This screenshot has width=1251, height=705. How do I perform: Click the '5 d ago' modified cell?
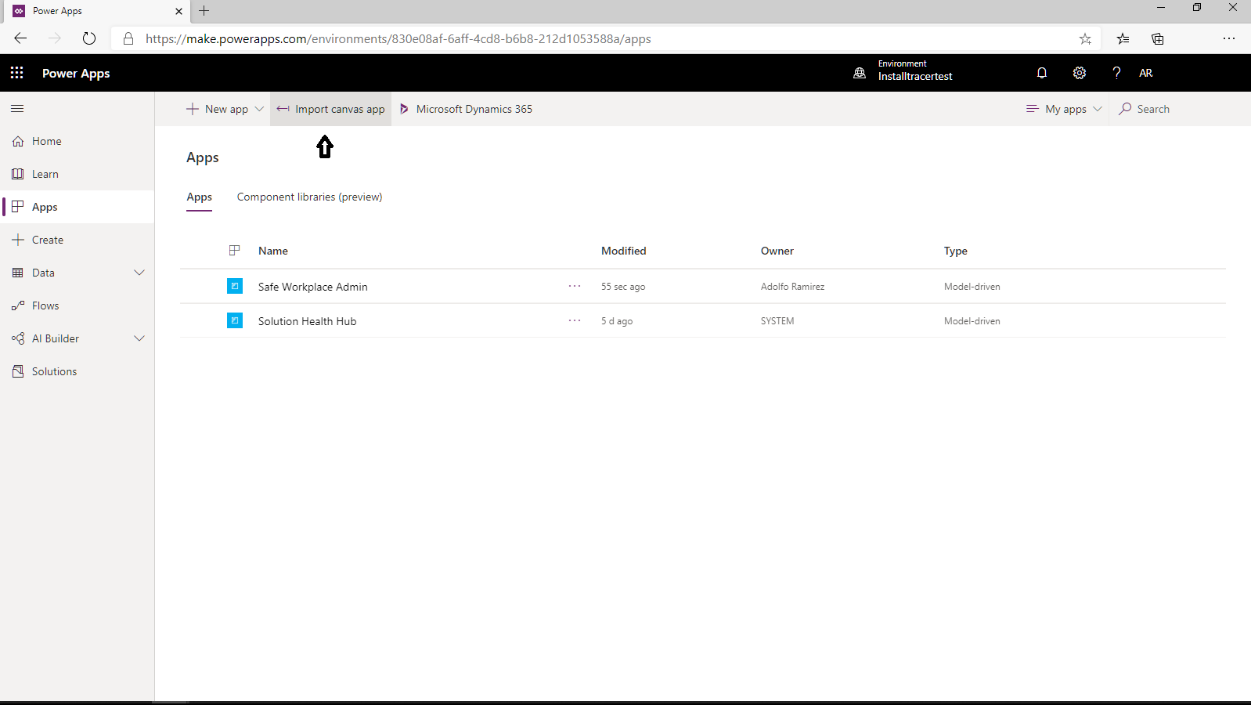tap(617, 321)
